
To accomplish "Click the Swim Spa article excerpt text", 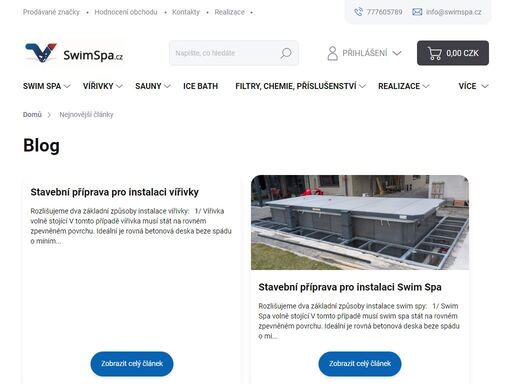I will click(x=359, y=321).
